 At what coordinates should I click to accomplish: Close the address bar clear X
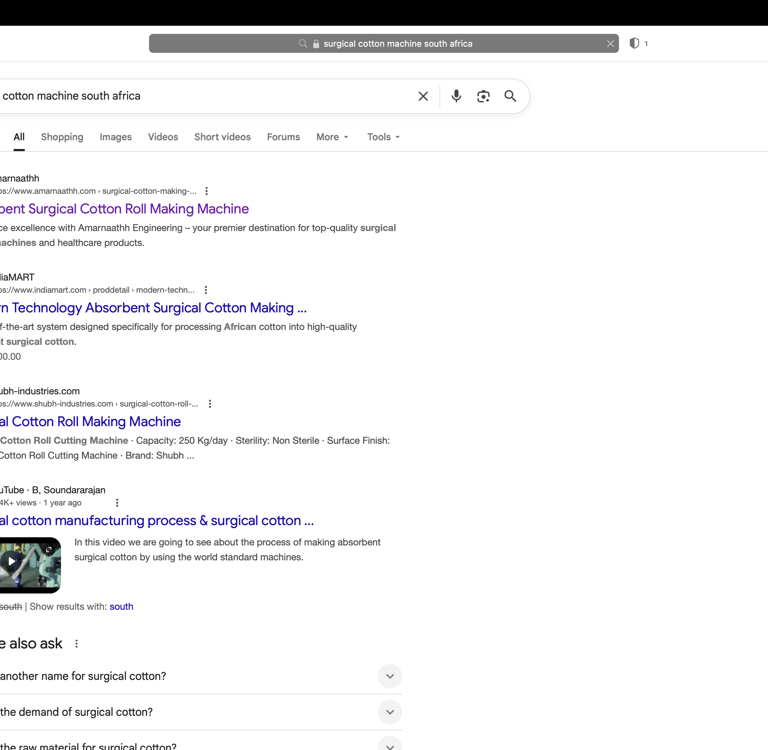(610, 44)
